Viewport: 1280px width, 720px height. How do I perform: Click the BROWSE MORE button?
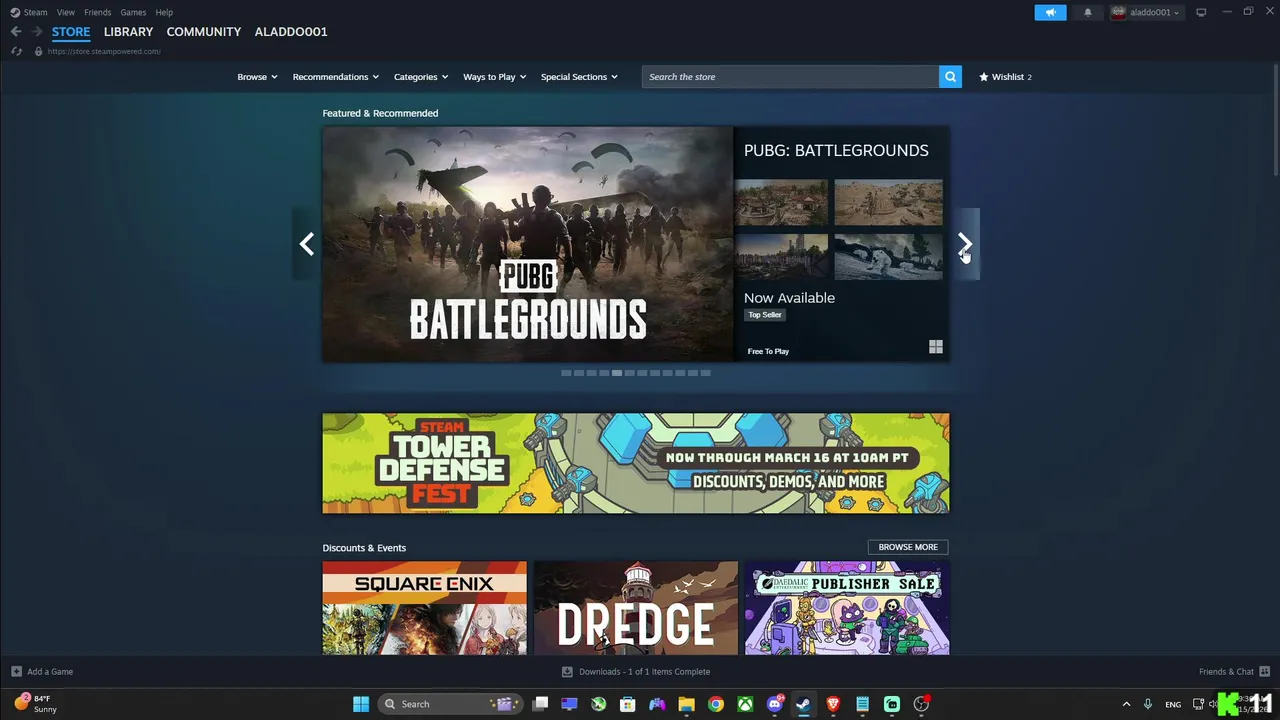(x=908, y=547)
